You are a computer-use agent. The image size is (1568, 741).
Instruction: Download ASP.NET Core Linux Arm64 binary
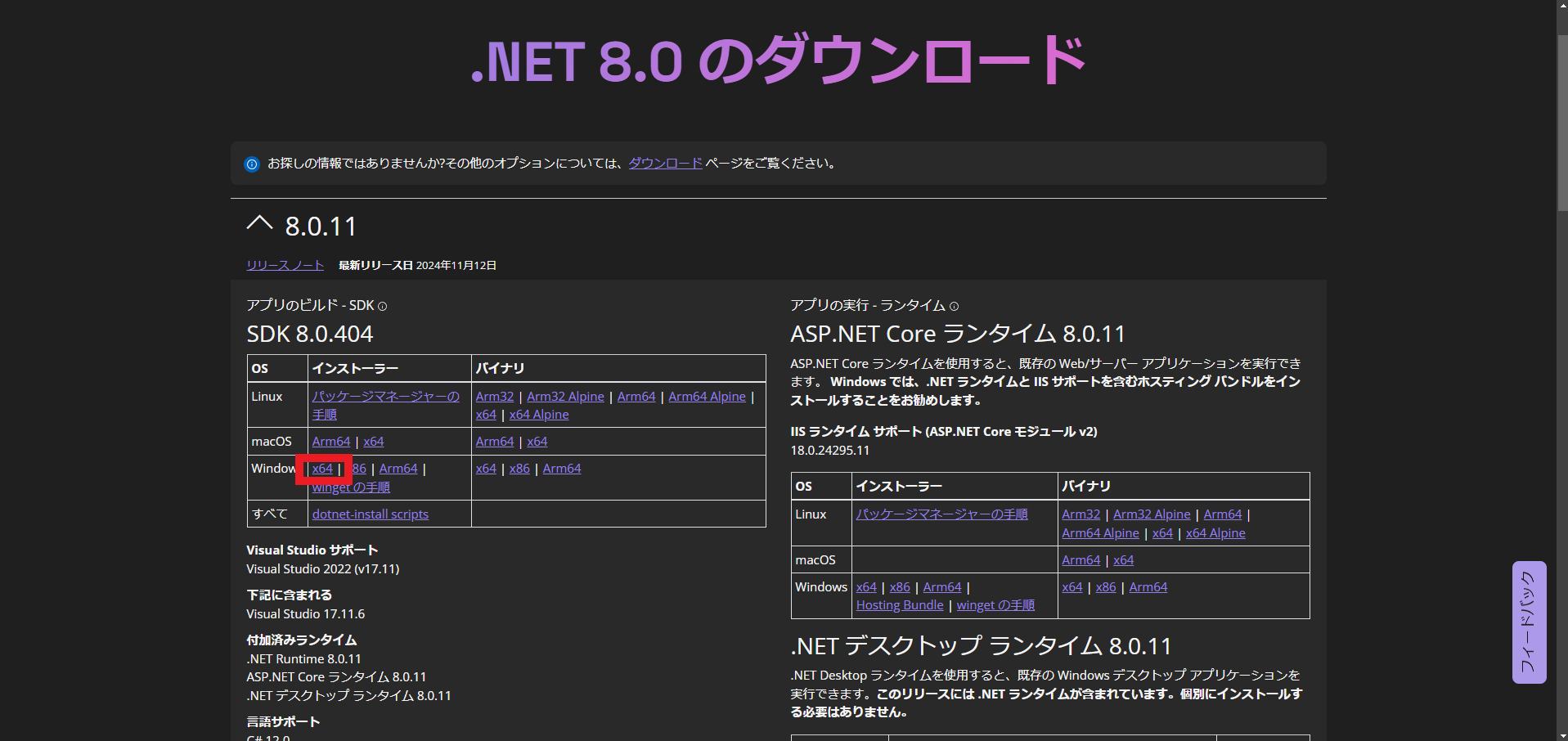(x=1223, y=514)
